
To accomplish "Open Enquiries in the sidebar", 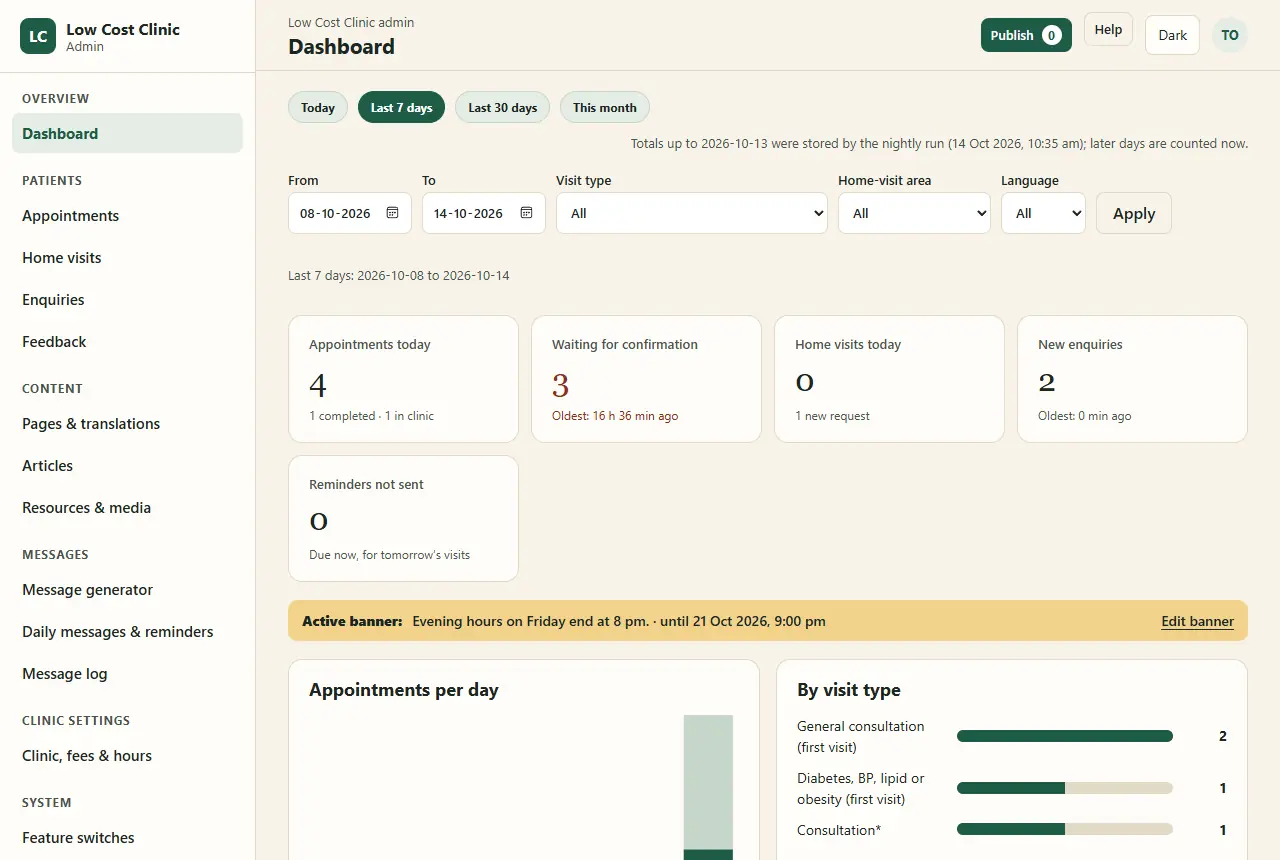I will coord(127,299).
